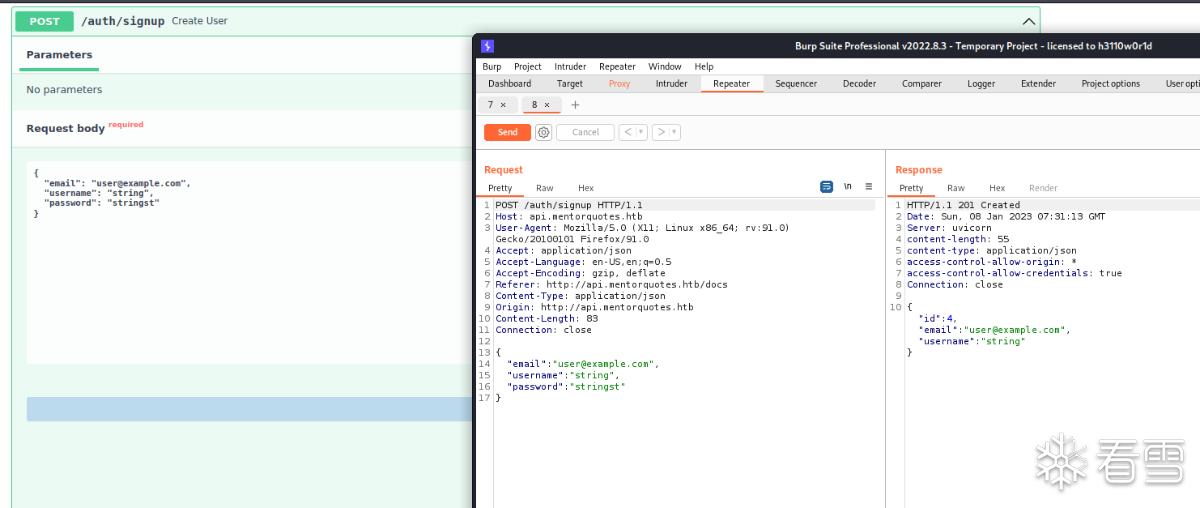Toggle show non-printable characters \n in request
Screen dimensions: 1200x508
(x=848, y=187)
